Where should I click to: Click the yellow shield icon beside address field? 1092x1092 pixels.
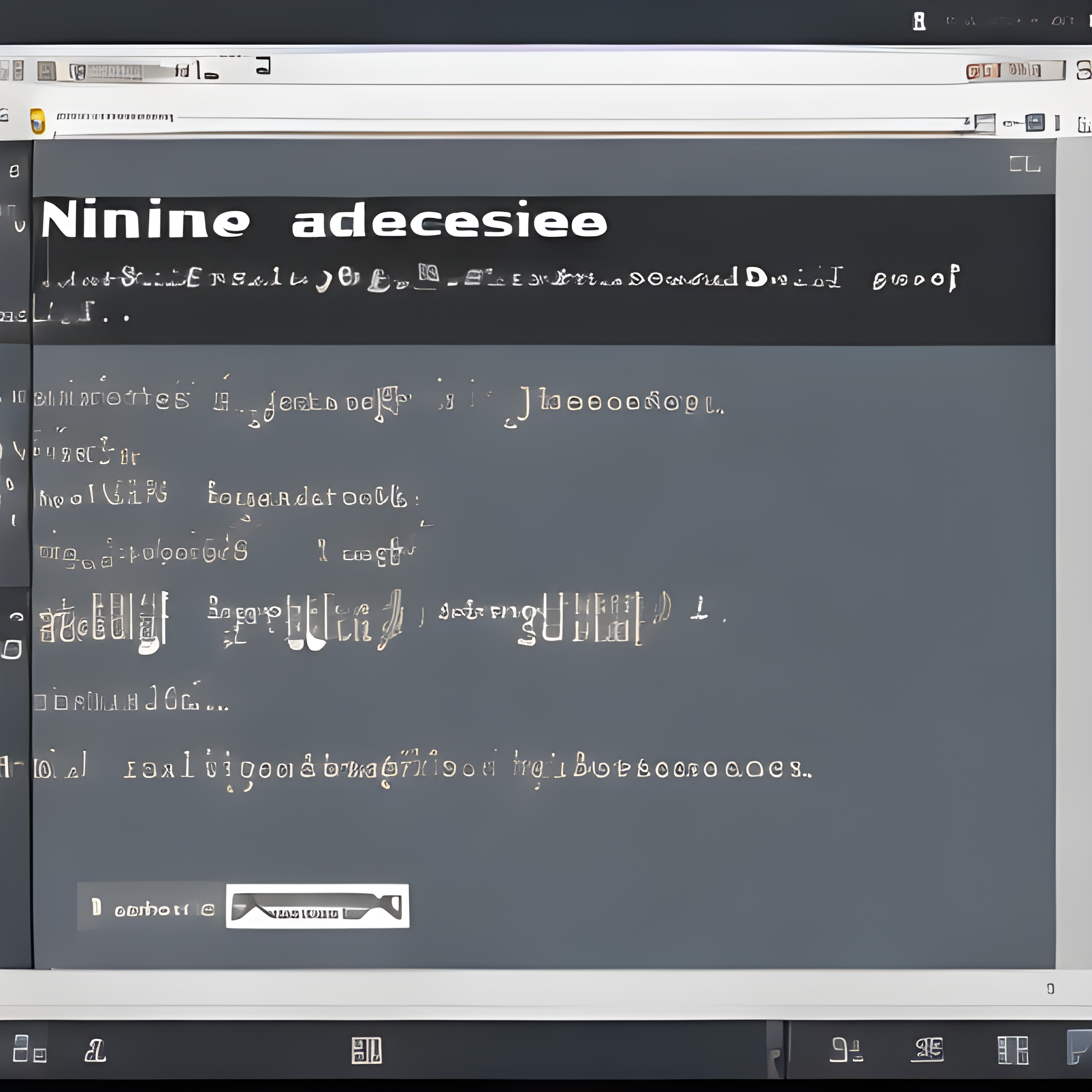[37, 121]
